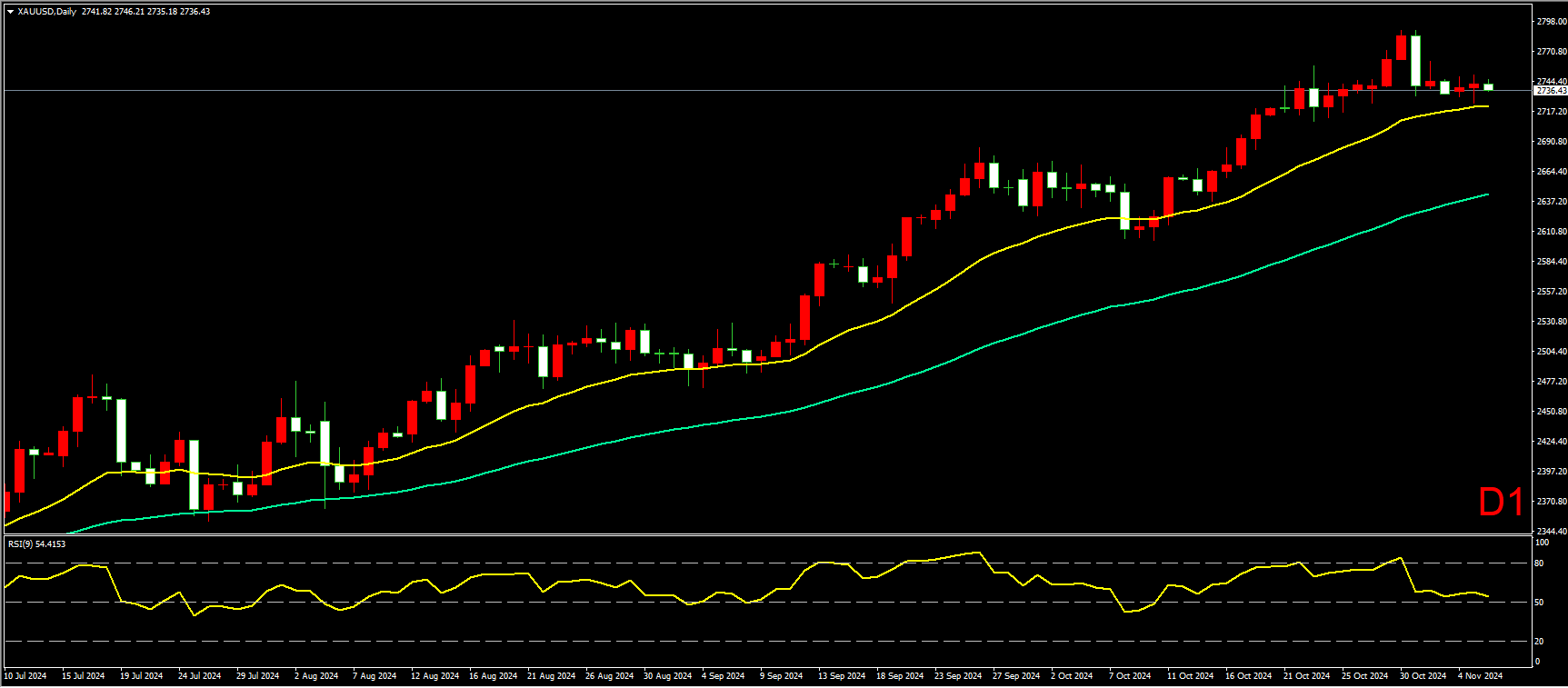Click the 24 Jul 2024 date label
The width and height of the screenshot is (1568, 688).
click(200, 676)
